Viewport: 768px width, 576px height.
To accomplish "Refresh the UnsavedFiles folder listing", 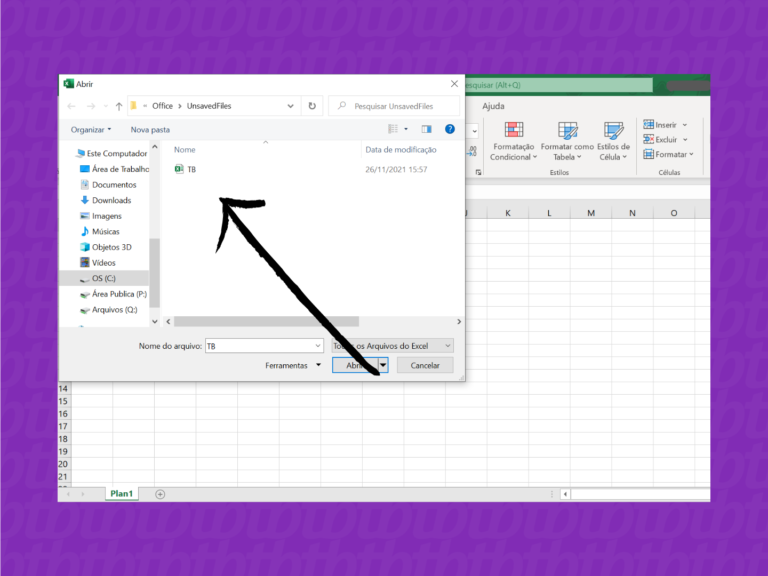I will 312,106.
